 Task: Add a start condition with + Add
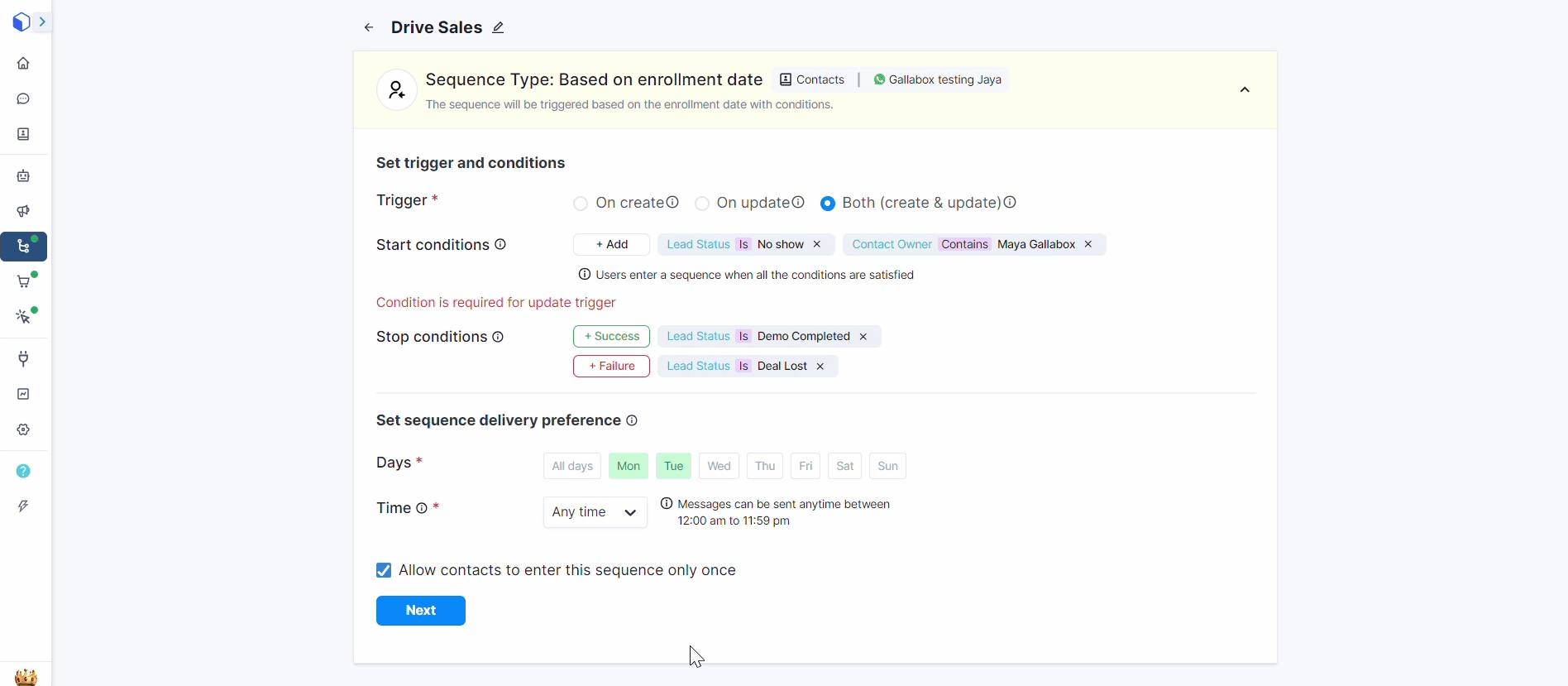[611, 245]
